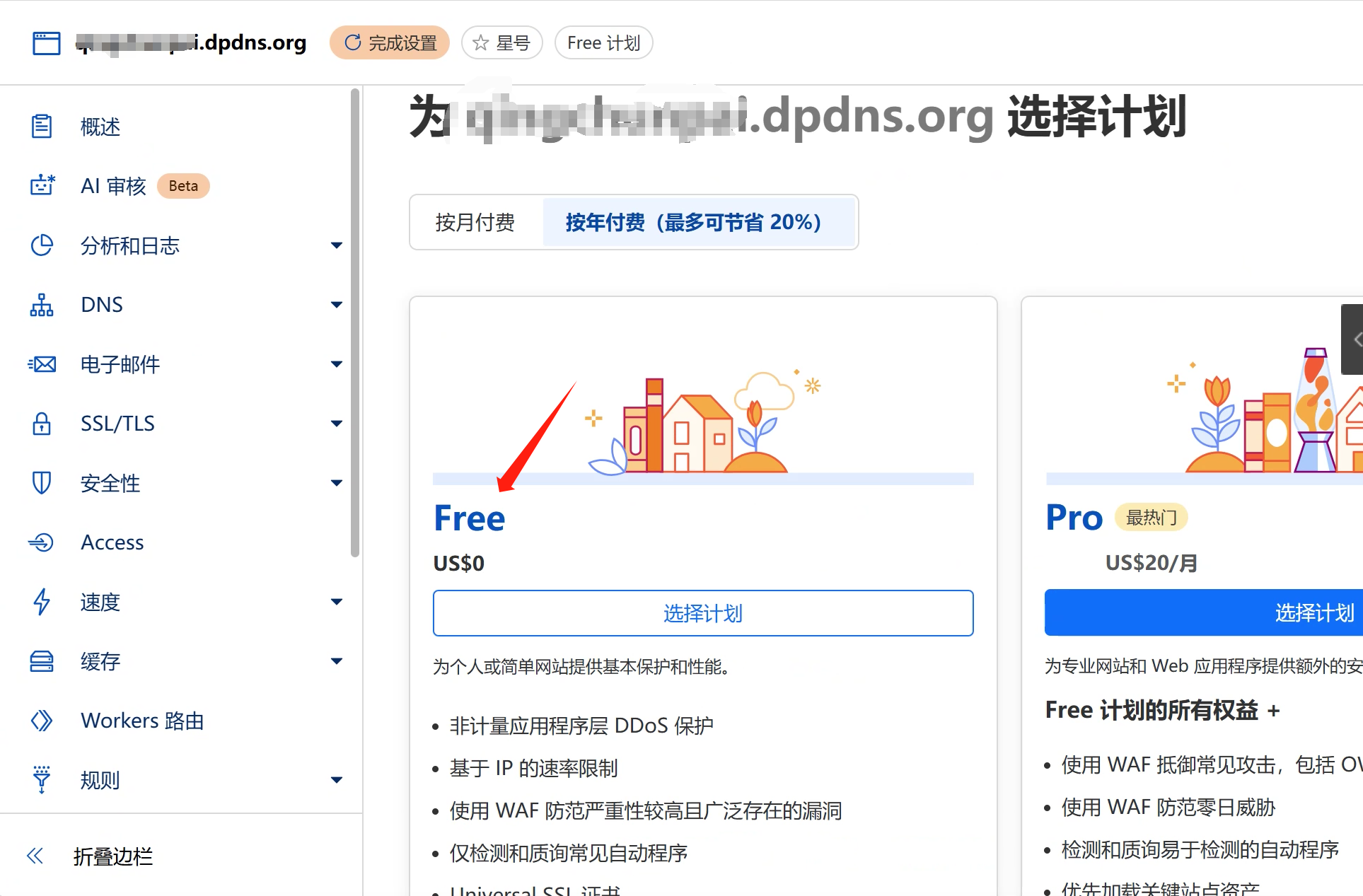Image resolution: width=1363 pixels, height=896 pixels.
Task: Switch billing to 按月付费
Action: tap(475, 222)
